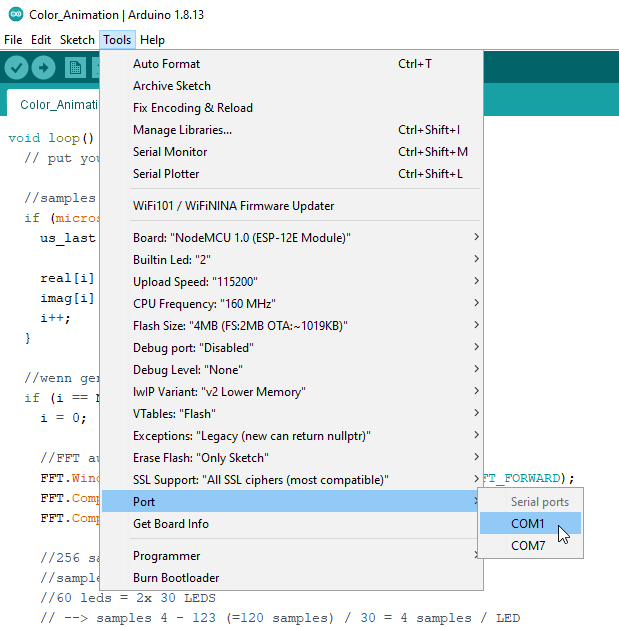Click the FT_FORWARD text in the code
The width and height of the screenshot is (619, 628).
click(522, 478)
